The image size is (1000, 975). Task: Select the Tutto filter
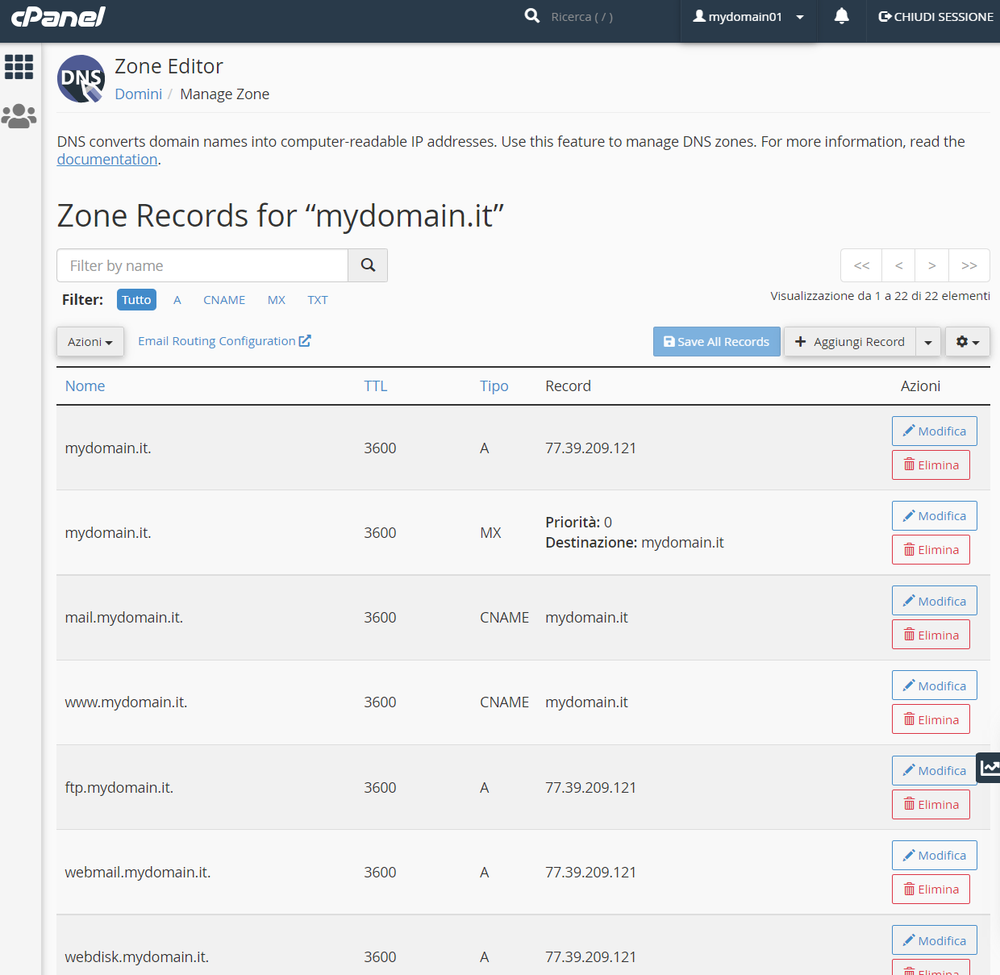point(136,300)
